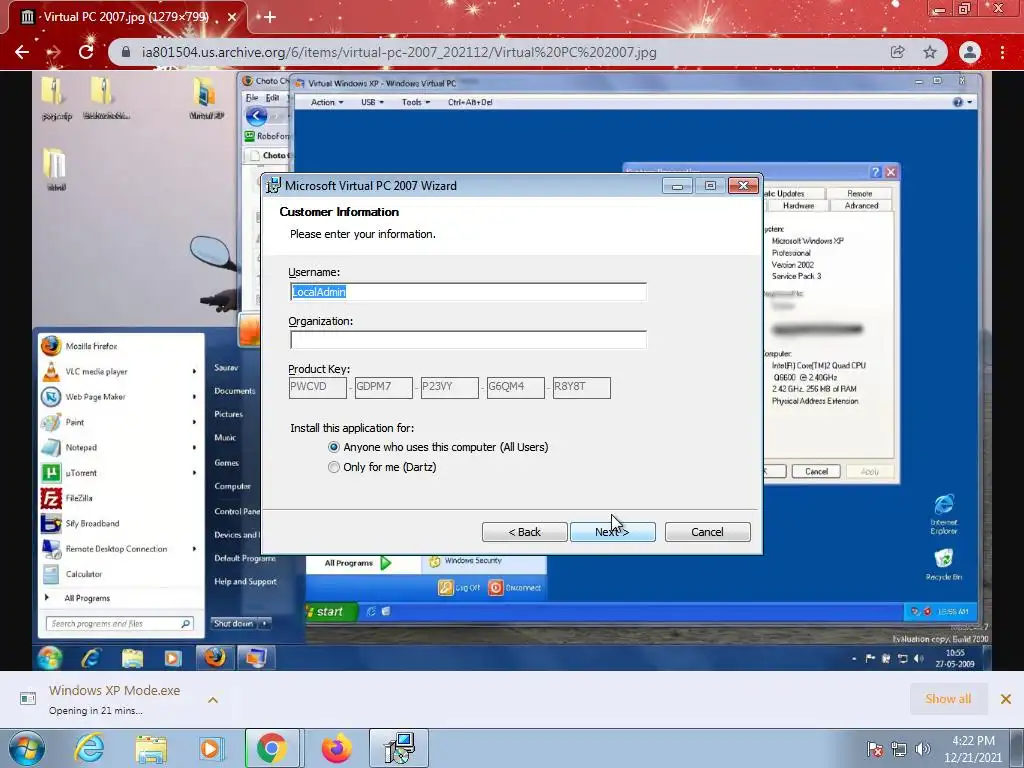Click the Recycle Bin on XP desktop
Viewport: 1024px width, 768px height.
944,564
